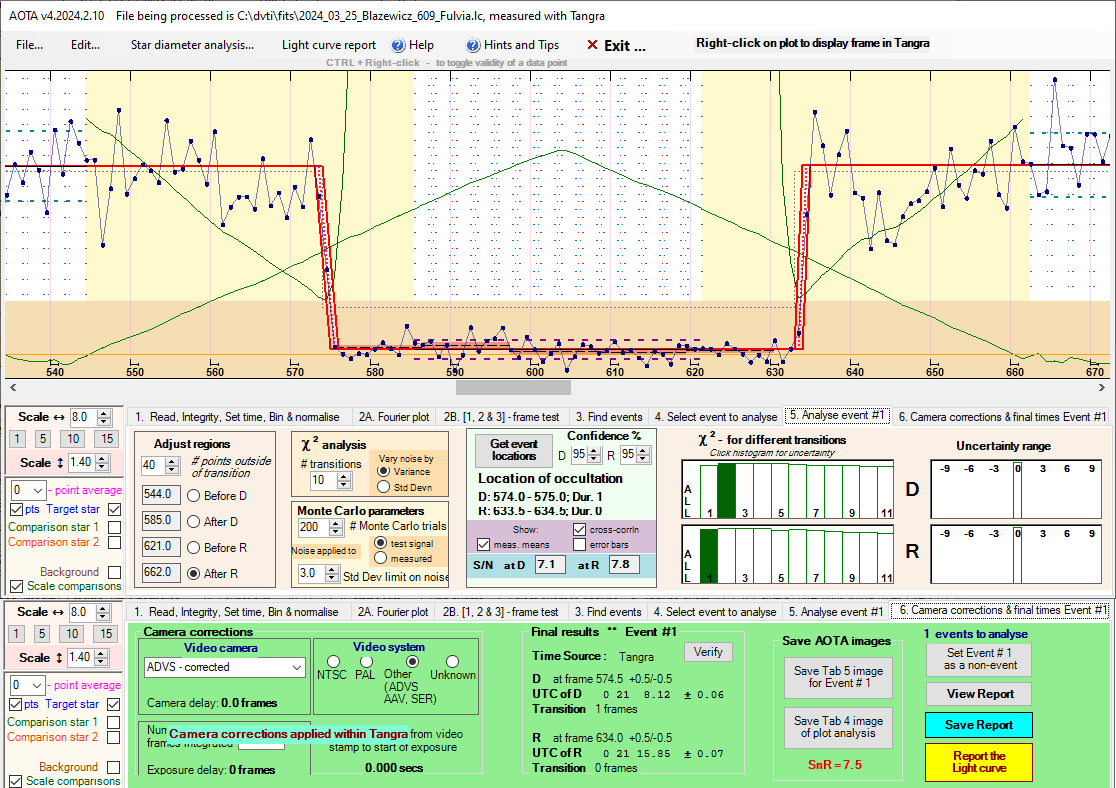Adjust # transitions spinner

344,480
